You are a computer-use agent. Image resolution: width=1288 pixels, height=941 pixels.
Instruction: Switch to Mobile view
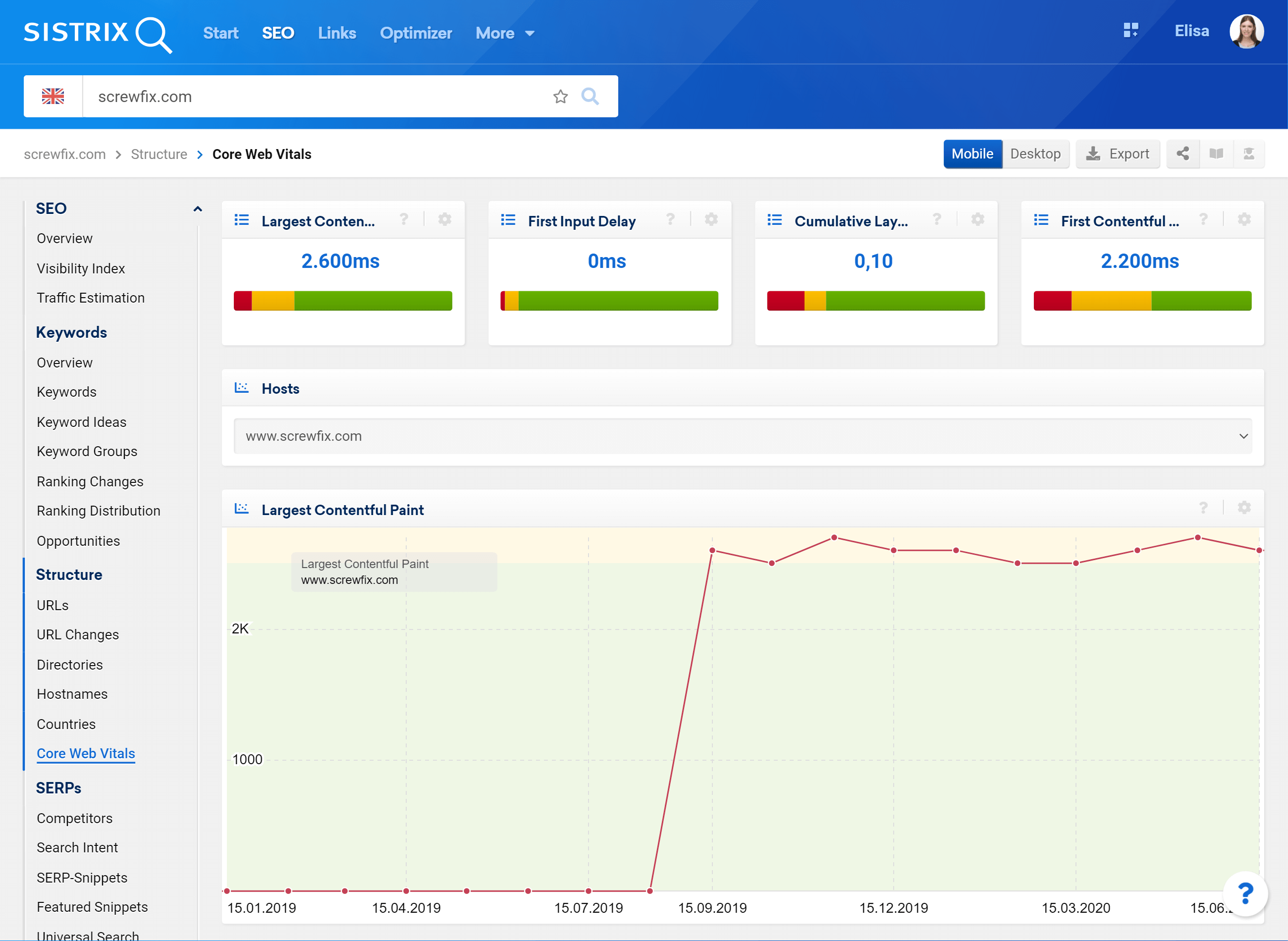click(972, 154)
